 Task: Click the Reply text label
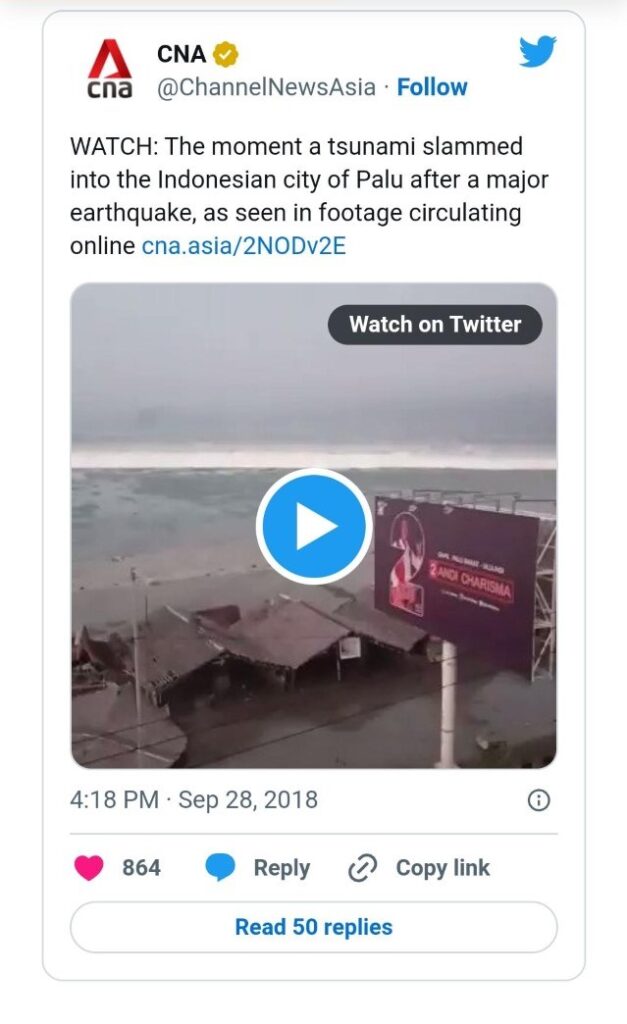click(281, 868)
